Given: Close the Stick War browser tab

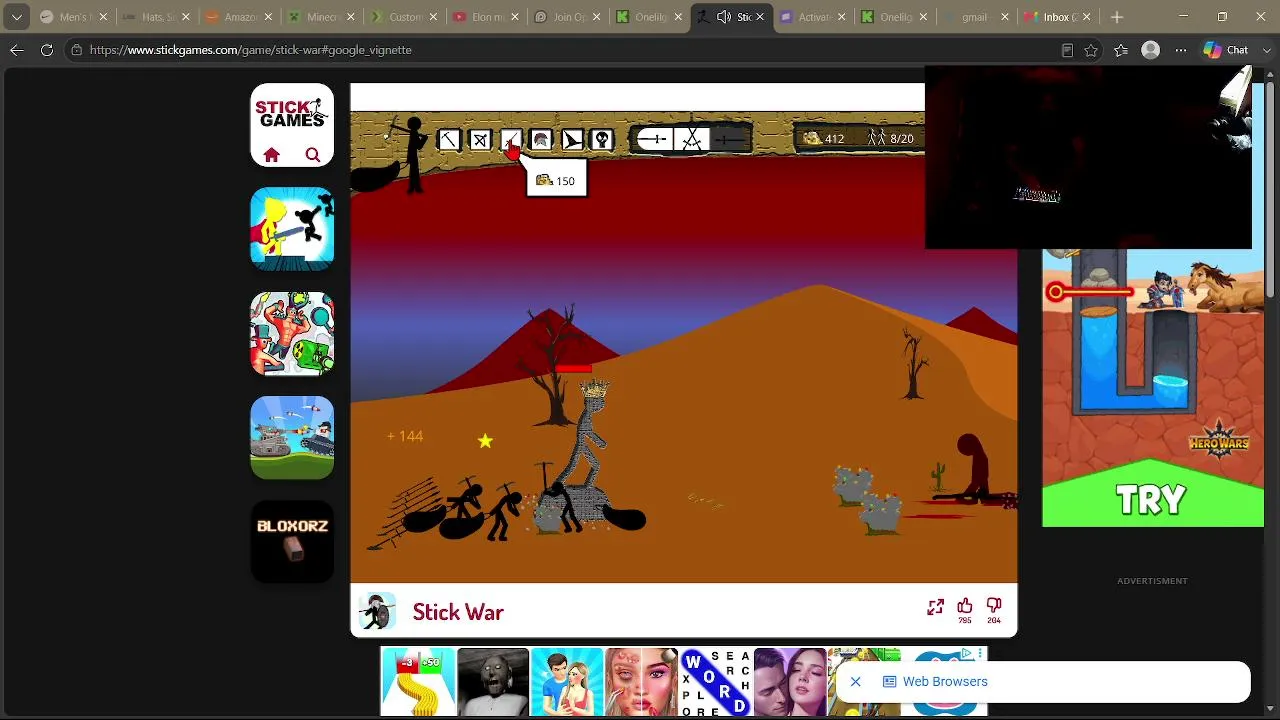Looking at the screenshot, I should point(760,17).
